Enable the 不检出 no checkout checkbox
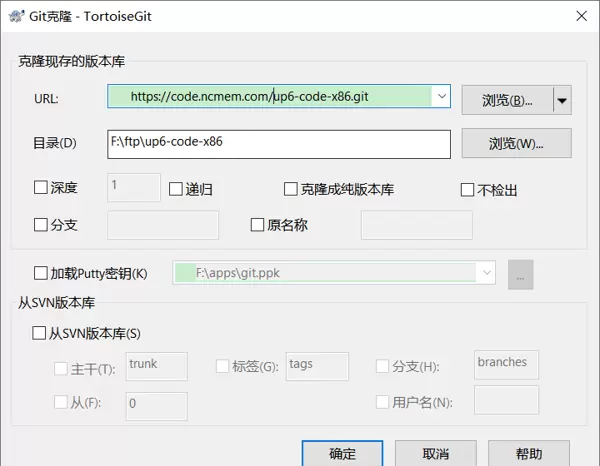Screen dimensions: 600x466 point(467,189)
